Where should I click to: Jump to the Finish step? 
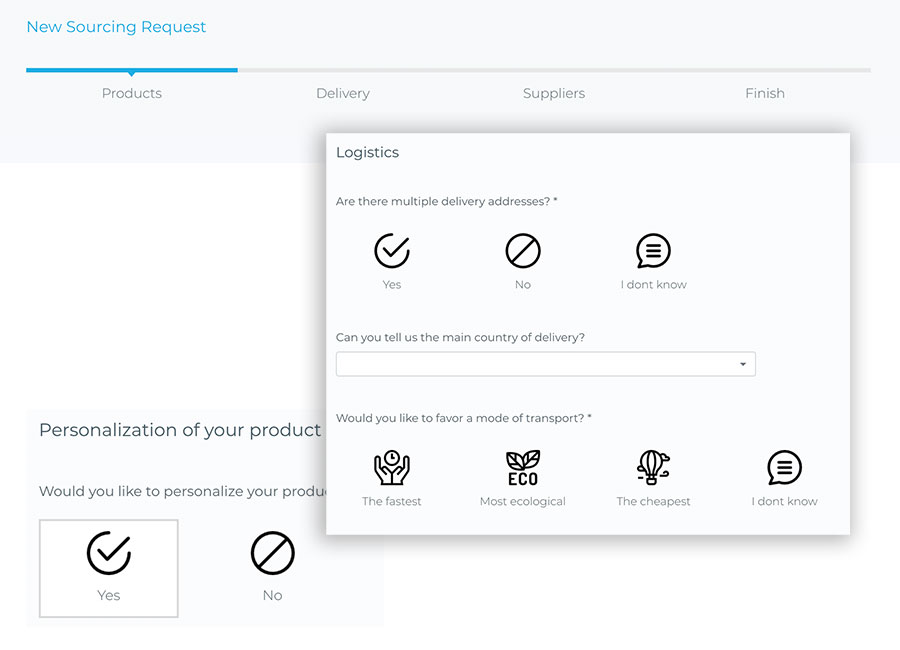[765, 93]
